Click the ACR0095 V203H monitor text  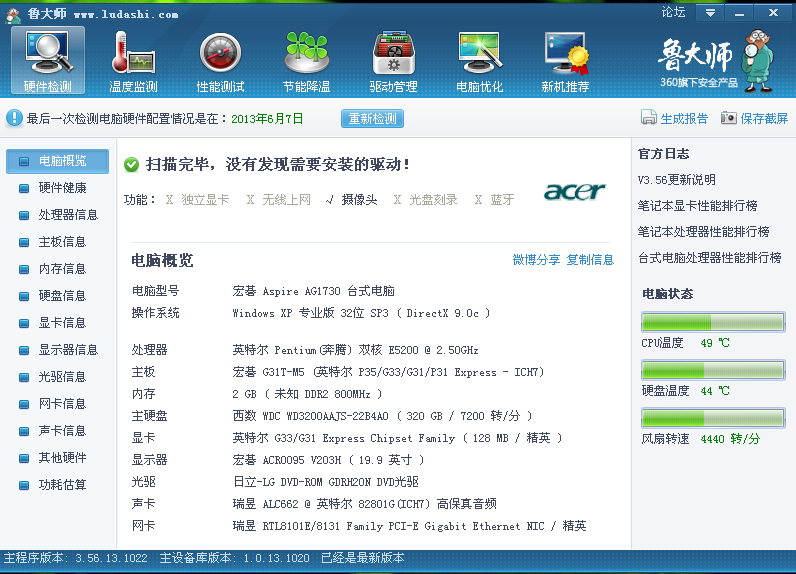pyautogui.click(x=328, y=460)
